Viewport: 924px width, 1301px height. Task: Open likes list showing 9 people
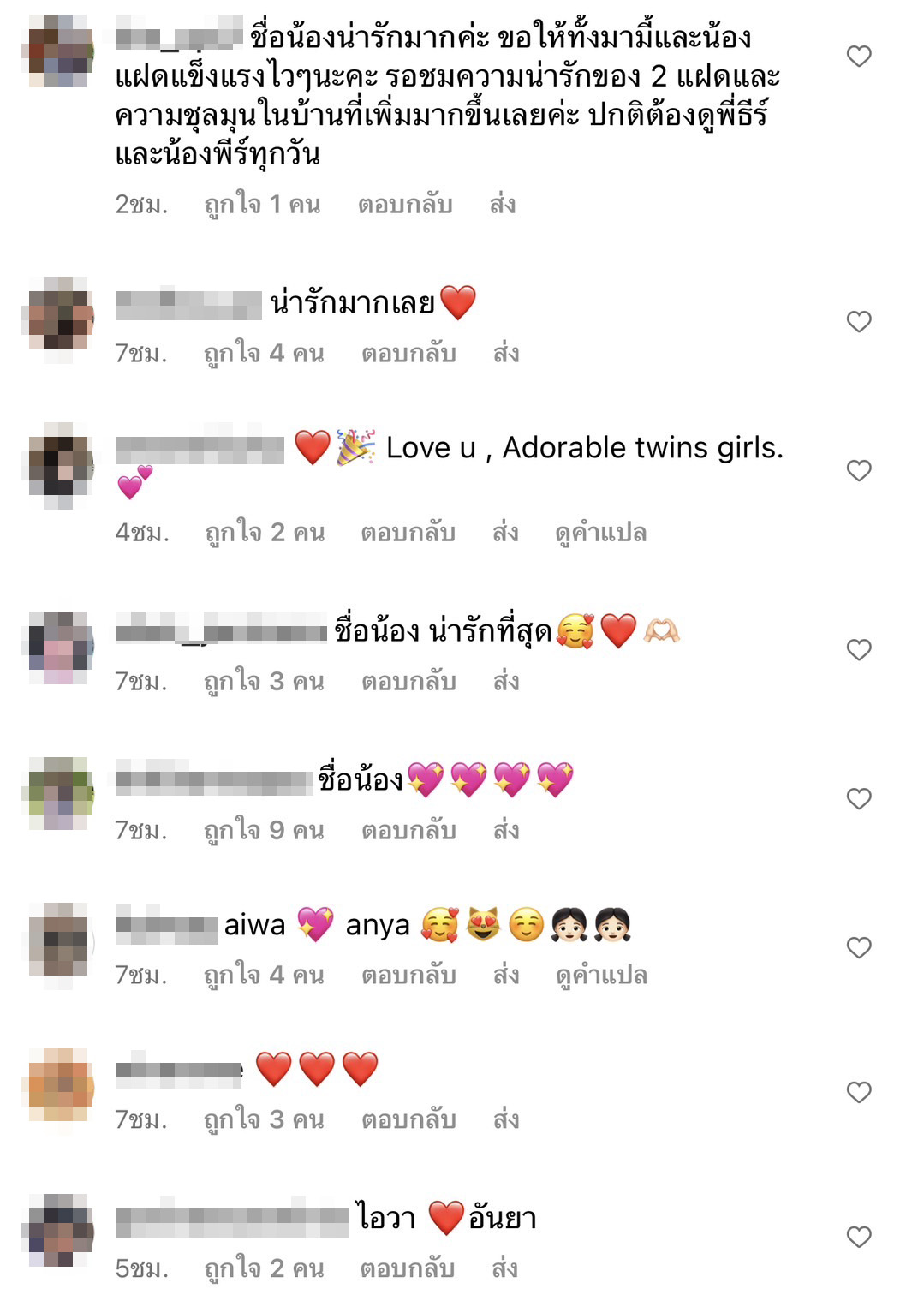[264, 831]
